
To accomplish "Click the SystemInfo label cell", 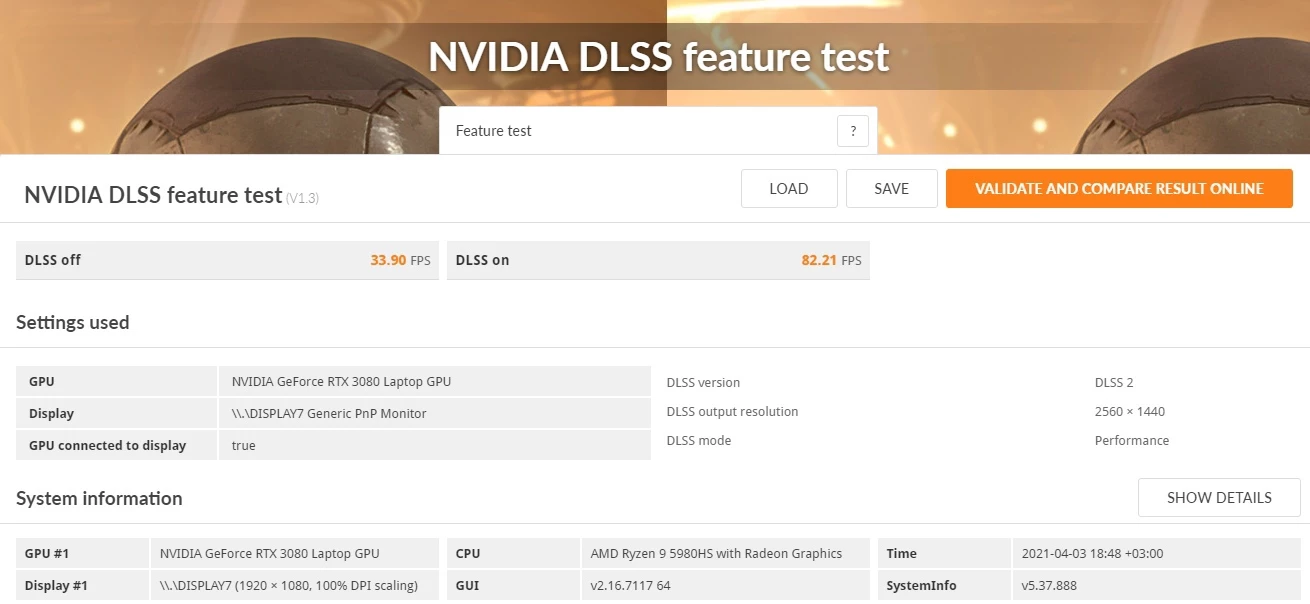I will pos(944,585).
